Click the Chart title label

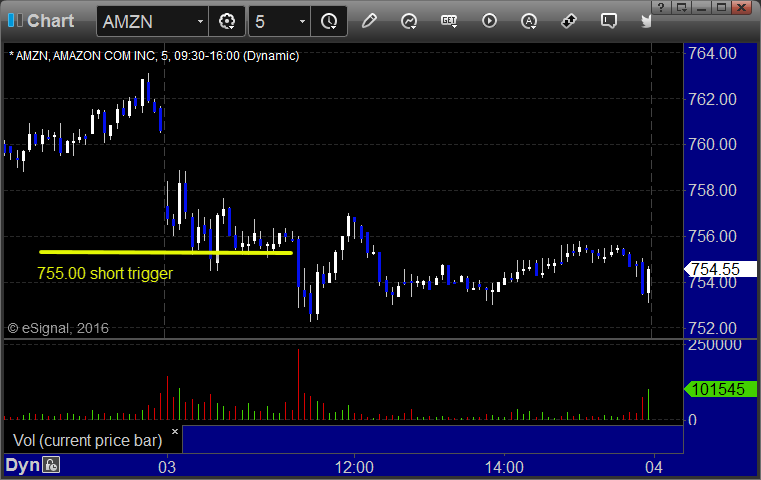point(50,21)
